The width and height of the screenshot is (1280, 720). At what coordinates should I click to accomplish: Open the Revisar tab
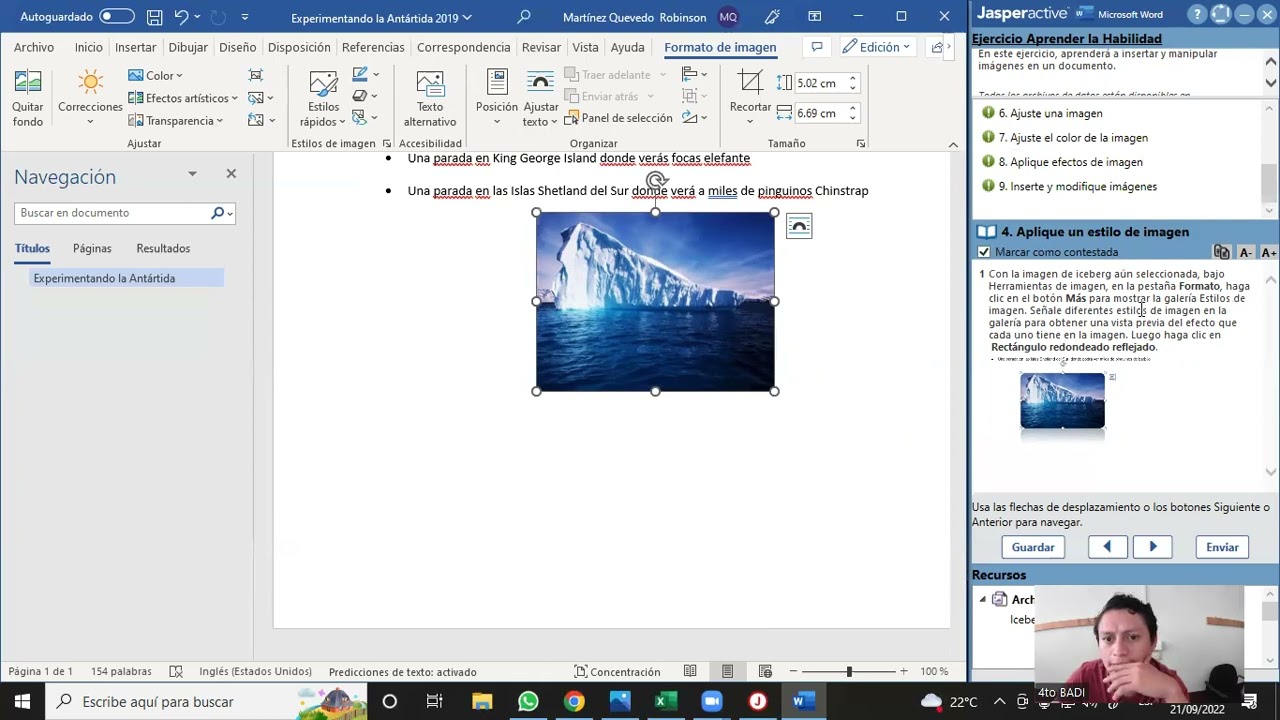tap(541, 47)
